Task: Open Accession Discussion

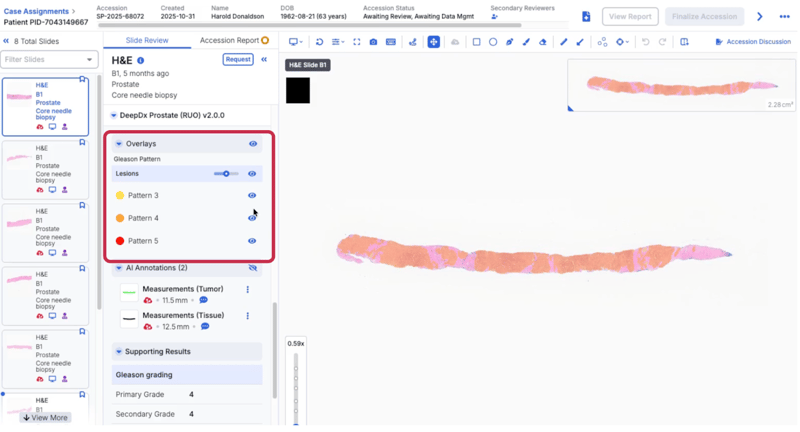Action: [x=753, y=42]
